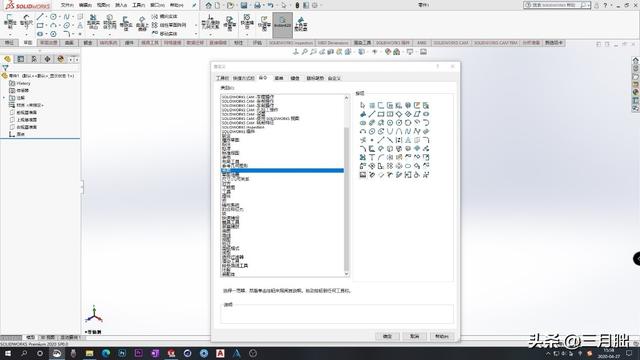Click the highlighted blue row in category list
The height and width of the screenshot is (360, 640).
(282, 170)
